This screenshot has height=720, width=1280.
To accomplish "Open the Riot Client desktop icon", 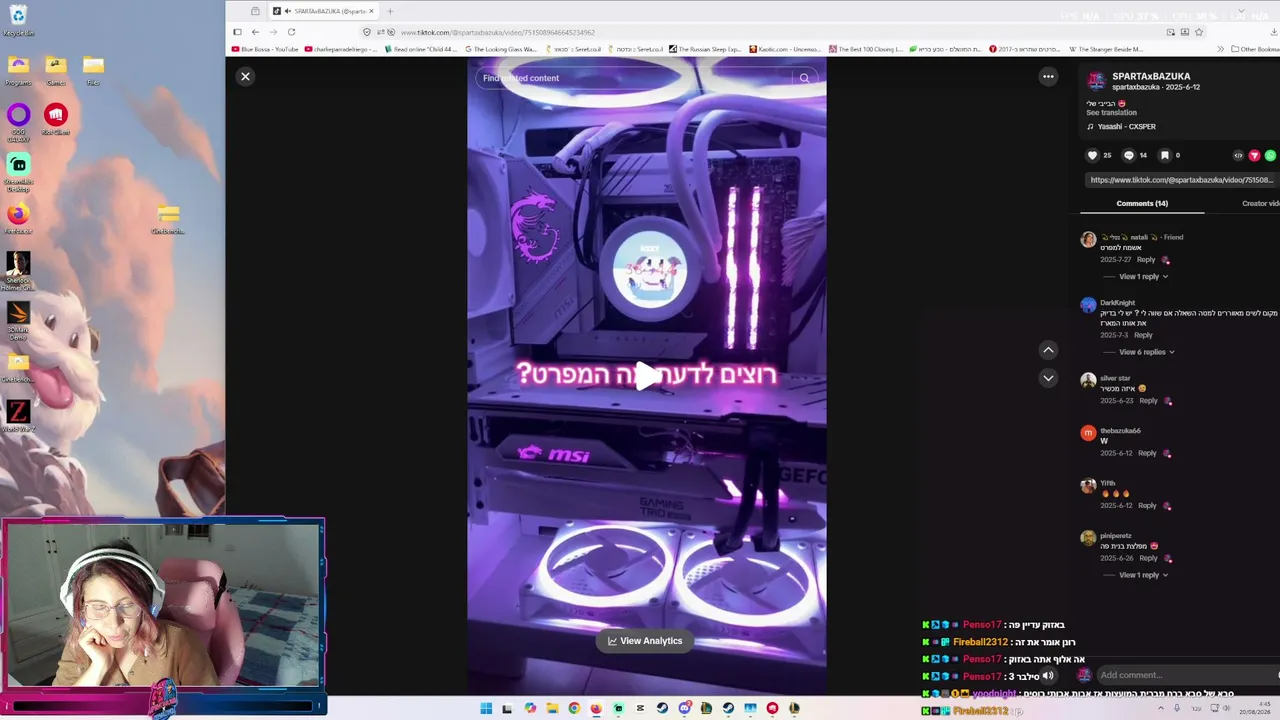I will (x=56, y=118).
